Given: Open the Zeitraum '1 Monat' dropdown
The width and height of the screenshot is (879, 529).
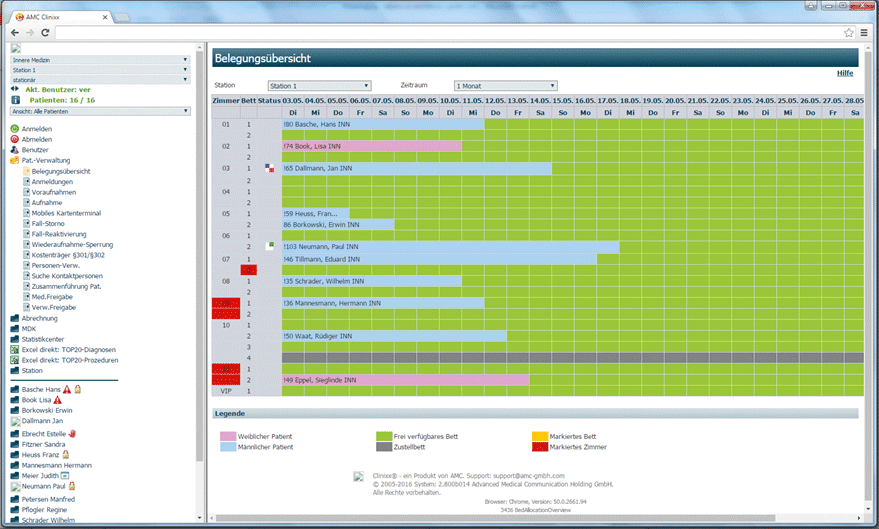Looking at the screenshot, I should (x=505, y=86).
